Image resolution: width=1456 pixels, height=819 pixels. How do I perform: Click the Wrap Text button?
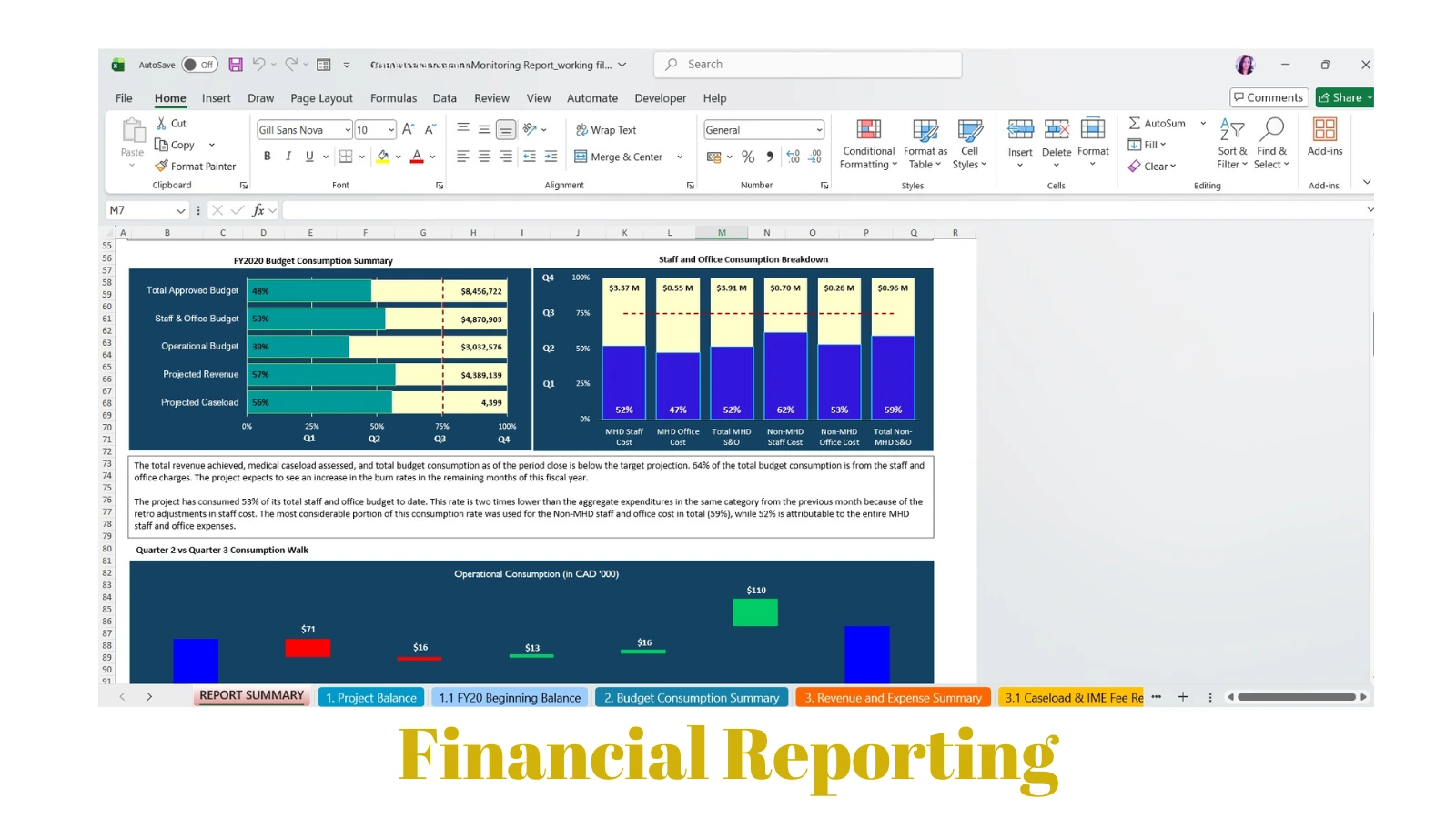point(606,130)
